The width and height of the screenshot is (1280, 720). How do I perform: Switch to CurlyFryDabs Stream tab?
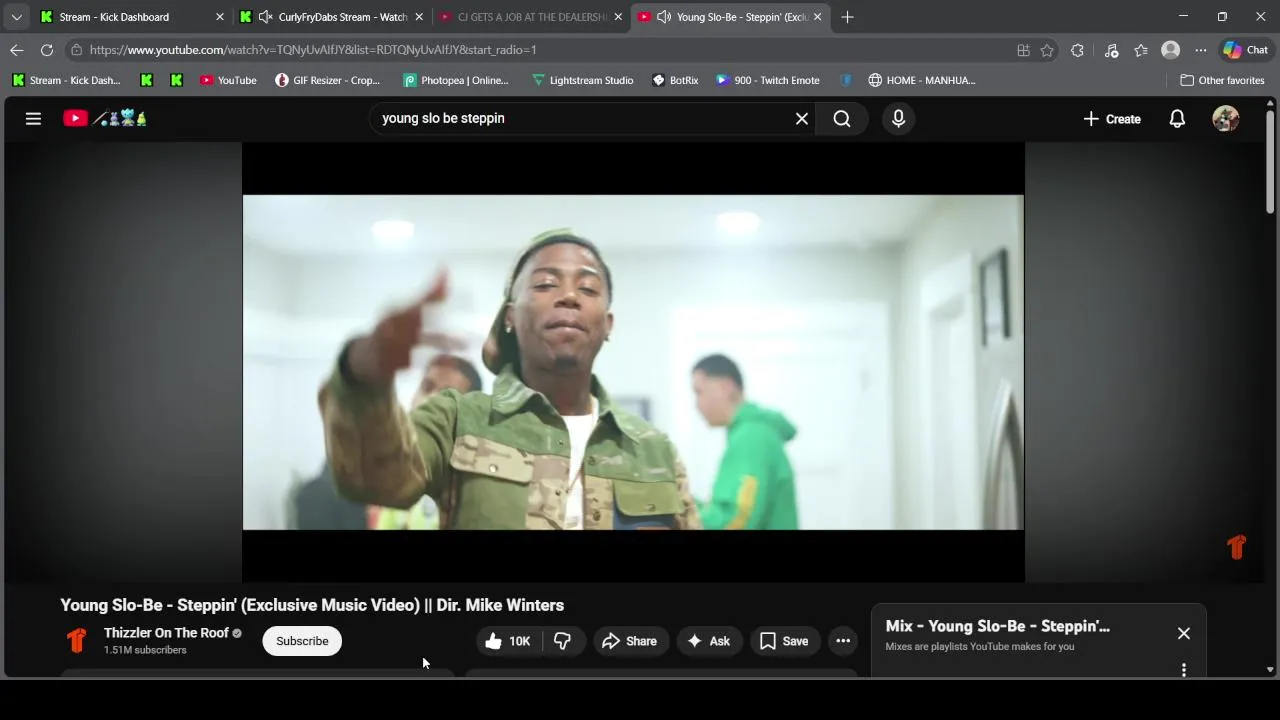pos(332,17)
